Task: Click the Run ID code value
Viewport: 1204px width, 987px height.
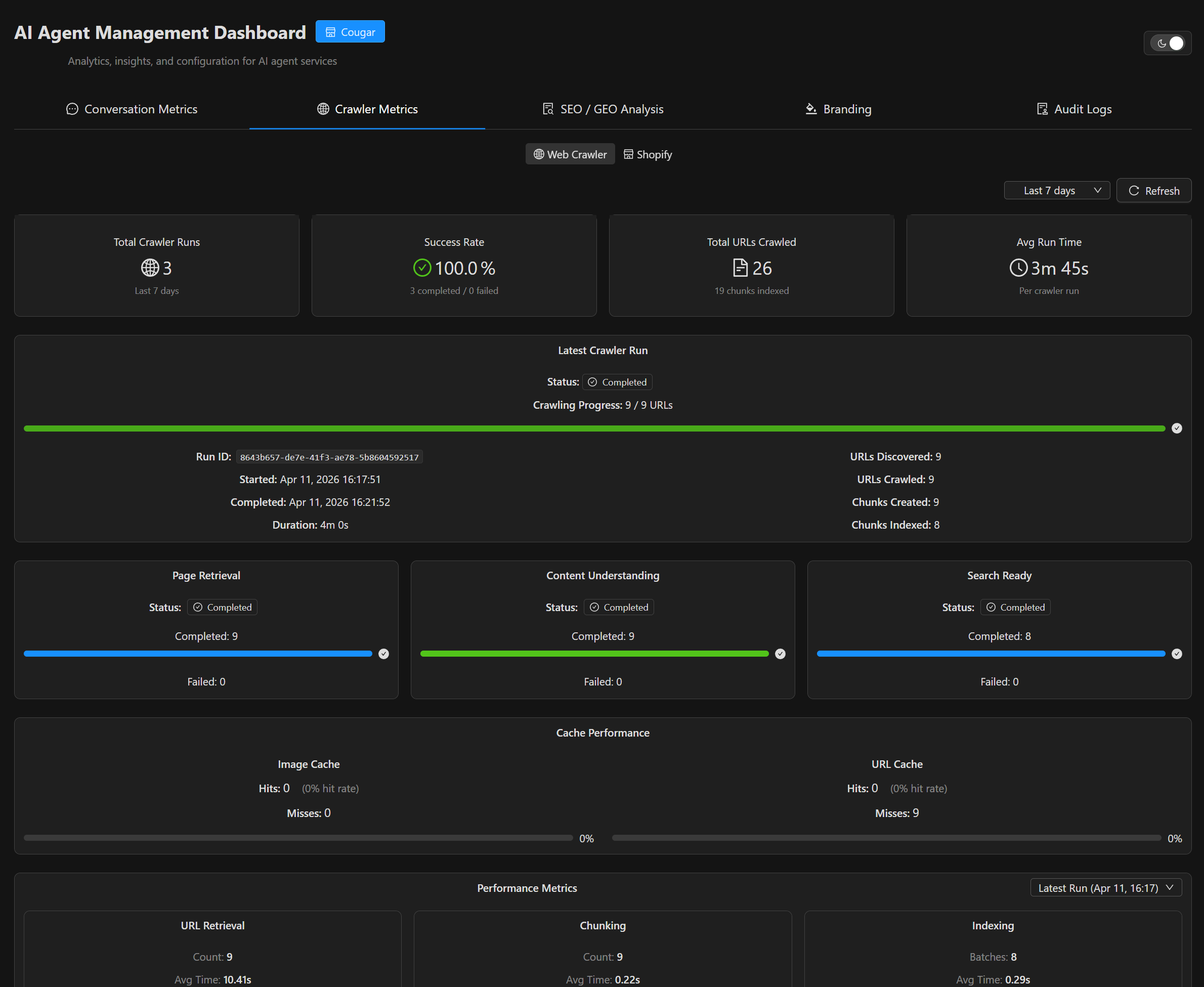Action: (x=329, y=457)
